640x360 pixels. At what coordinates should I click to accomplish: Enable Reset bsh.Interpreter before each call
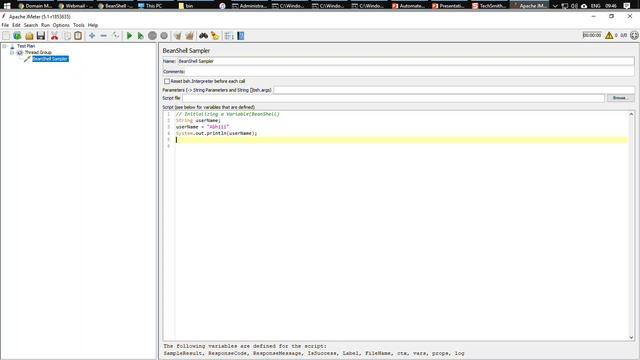pyautogui.click(x=167, y=81)
